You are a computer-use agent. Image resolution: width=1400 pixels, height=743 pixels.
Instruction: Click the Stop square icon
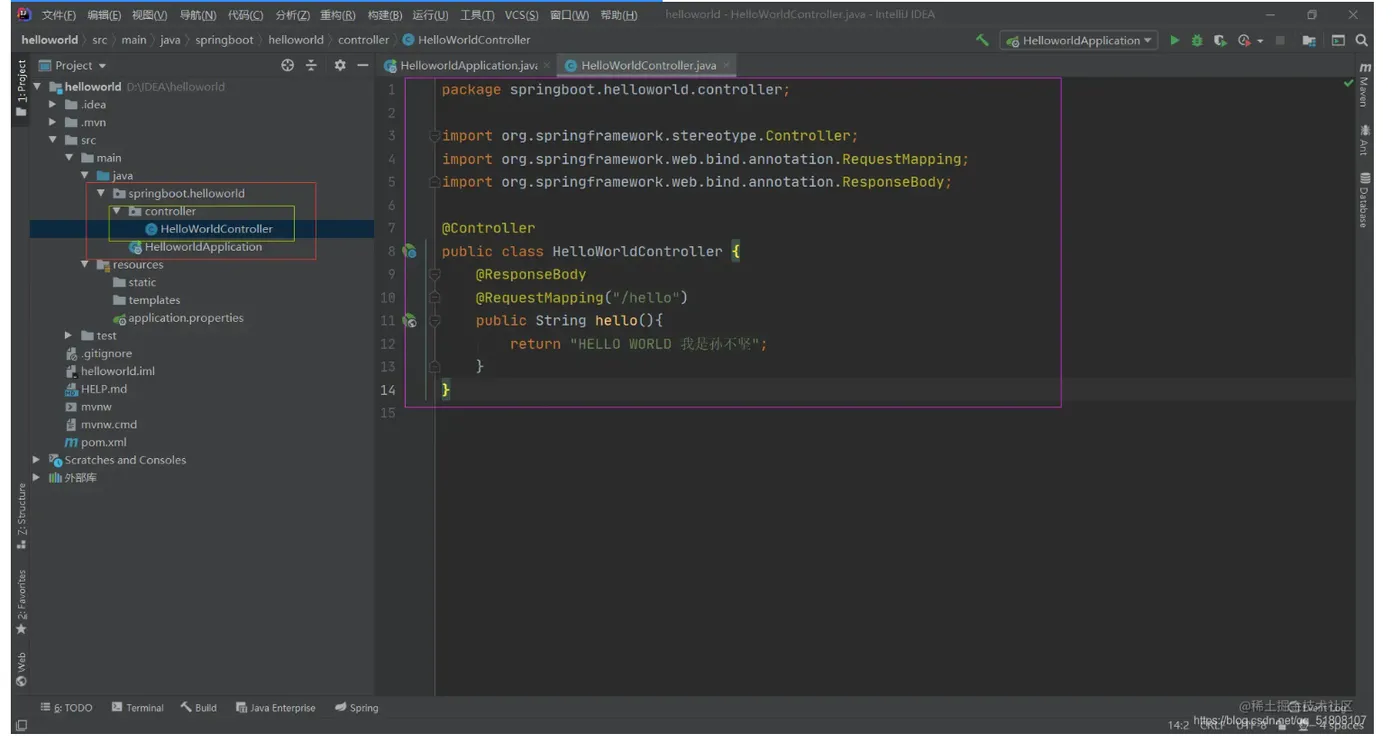1280,41
